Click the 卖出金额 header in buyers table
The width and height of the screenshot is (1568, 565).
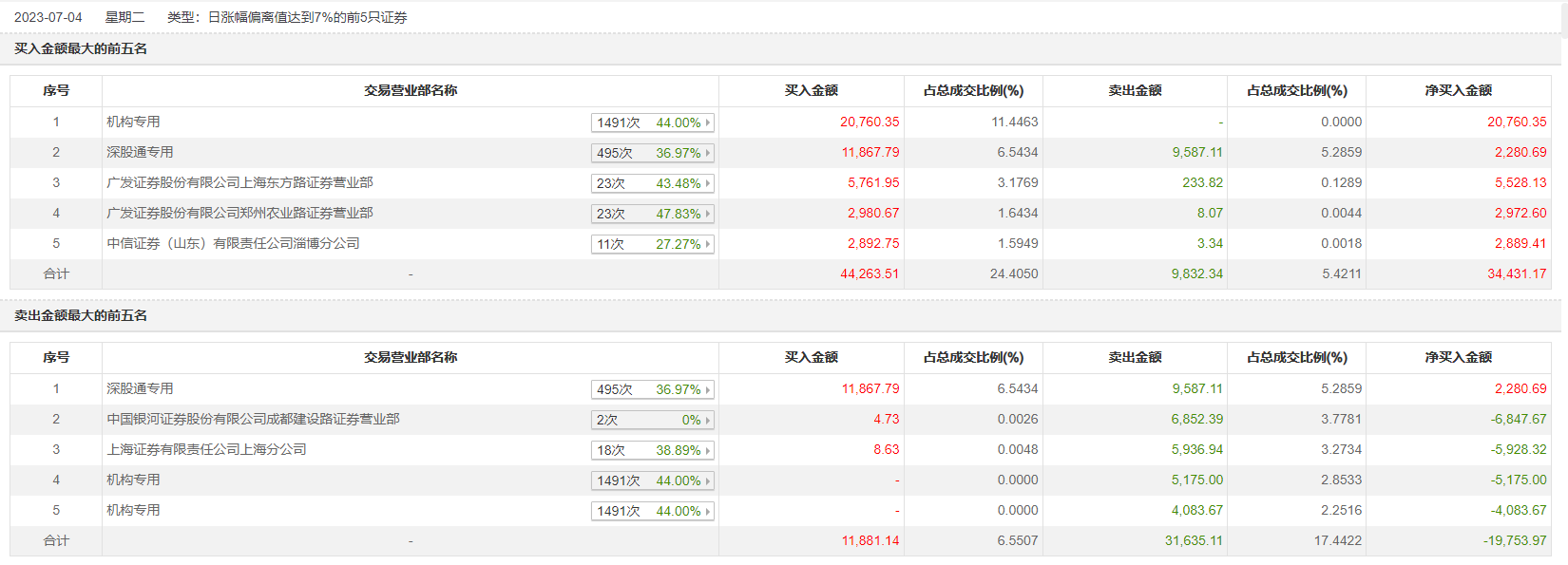point(1135,91)
